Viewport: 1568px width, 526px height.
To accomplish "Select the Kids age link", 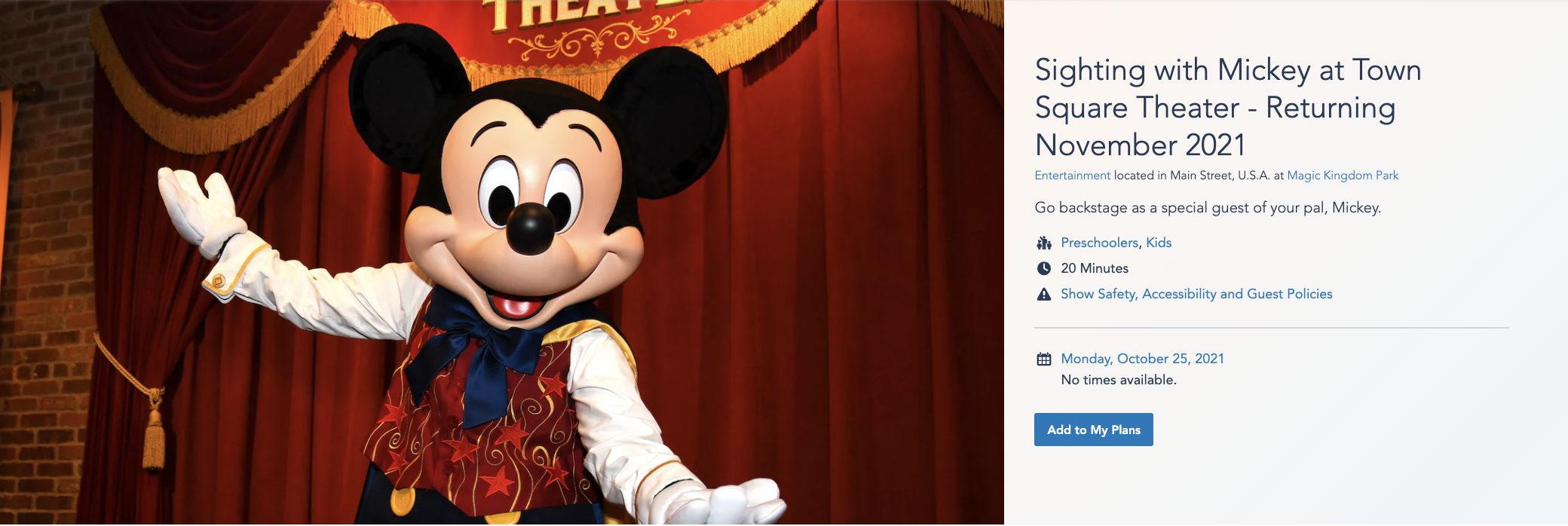I will 1159,243.
